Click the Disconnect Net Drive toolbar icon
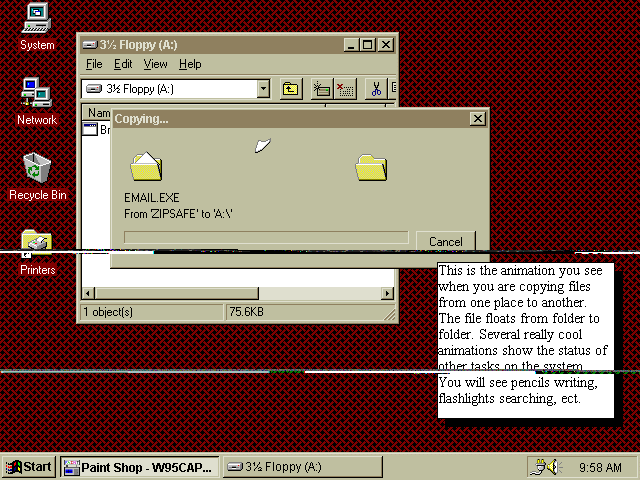 345,89
